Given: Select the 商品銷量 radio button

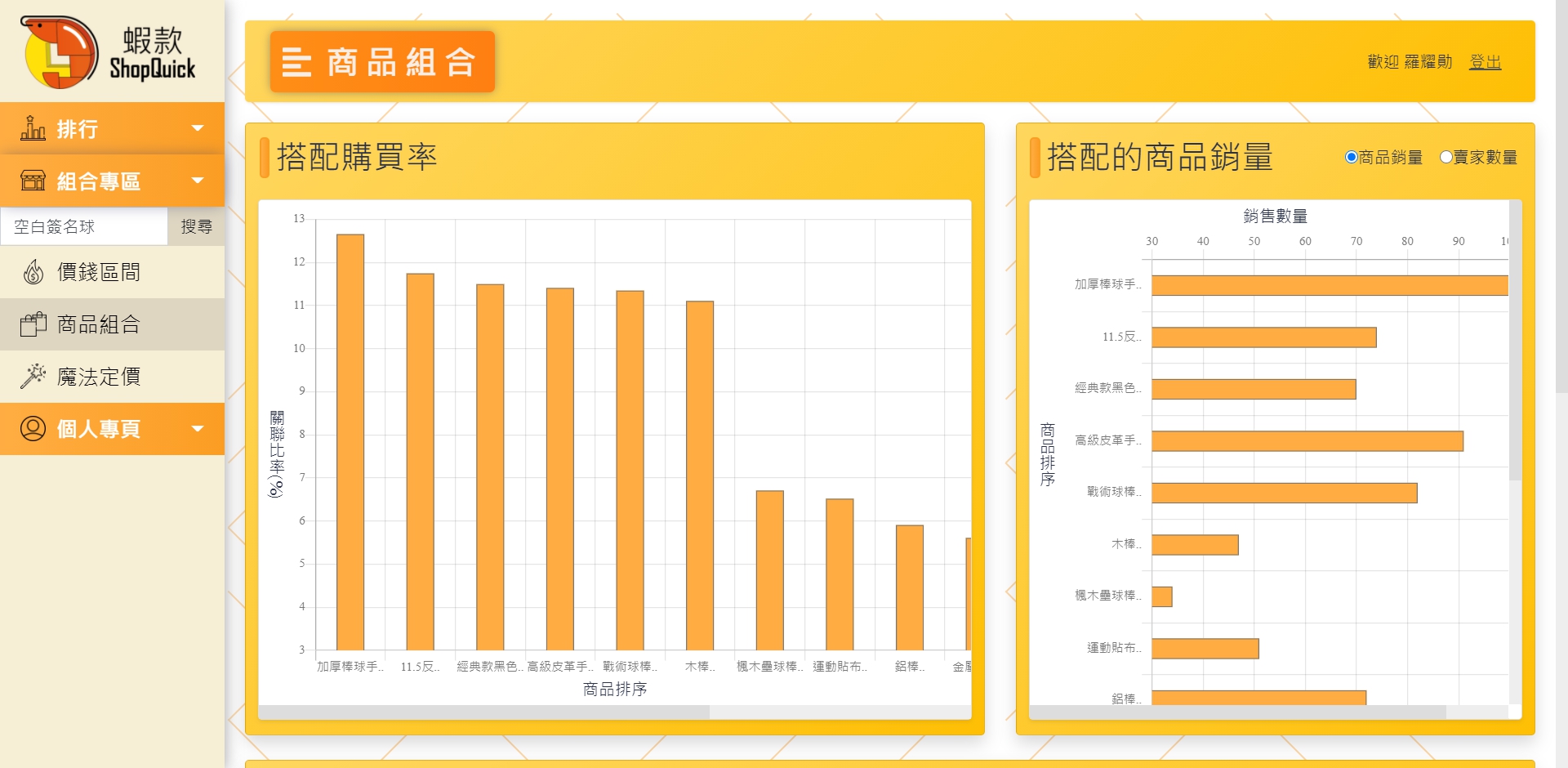Looking at the screenshot, I should point(1351,157).
